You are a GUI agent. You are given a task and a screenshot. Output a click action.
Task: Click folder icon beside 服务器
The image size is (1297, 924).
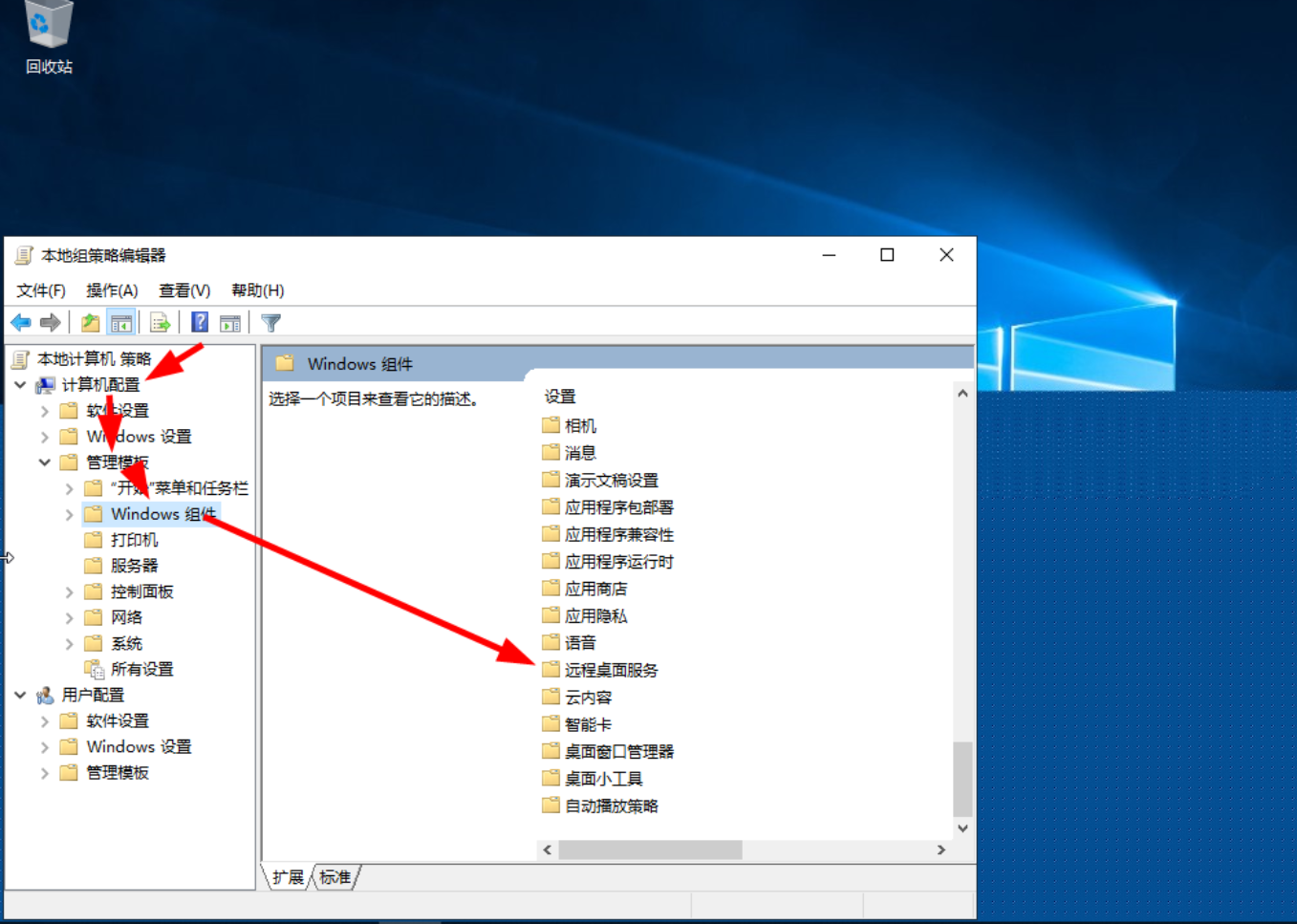point(94,566)
